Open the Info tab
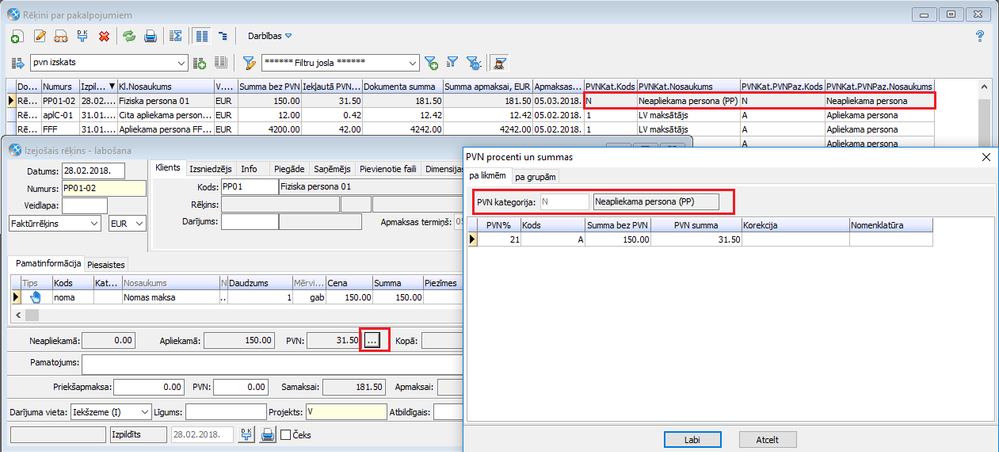This screenshot has width=999, height=452. pos(250,169)
